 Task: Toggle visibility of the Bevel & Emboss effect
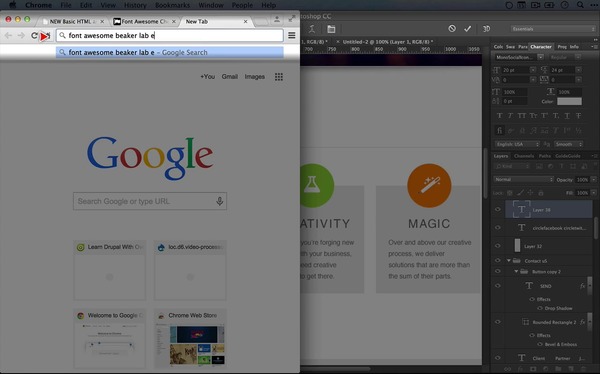[x=540, y=344]
